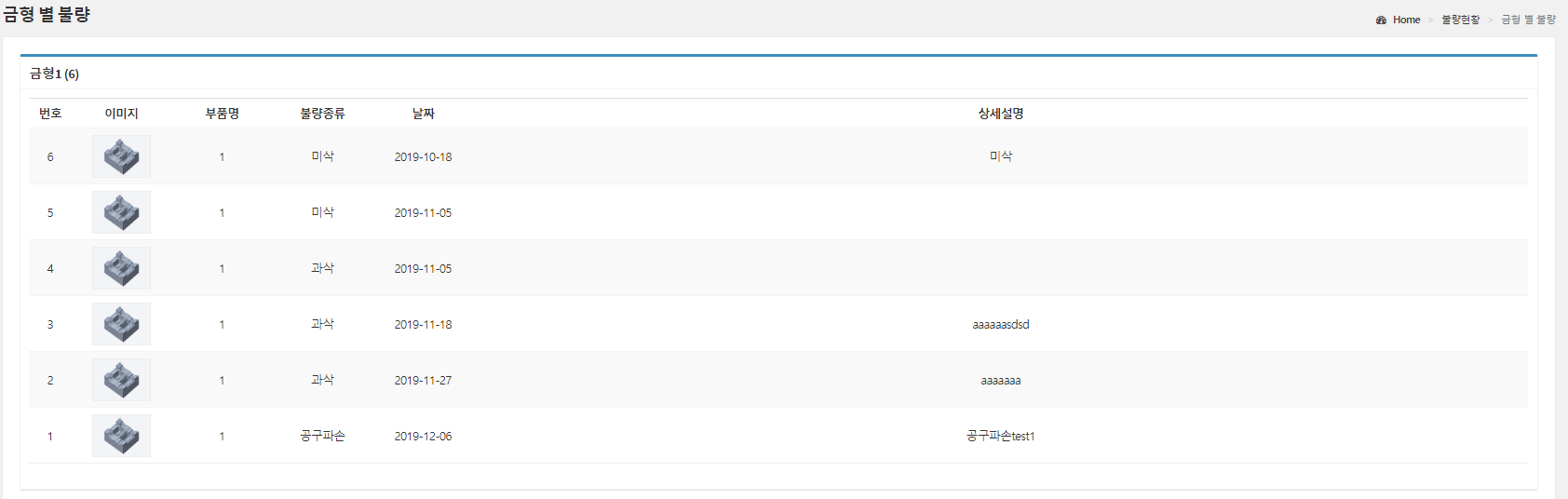The image size is (1568, 499).
Task: Click part name link in row 1
Action: [x=222, y=437]
